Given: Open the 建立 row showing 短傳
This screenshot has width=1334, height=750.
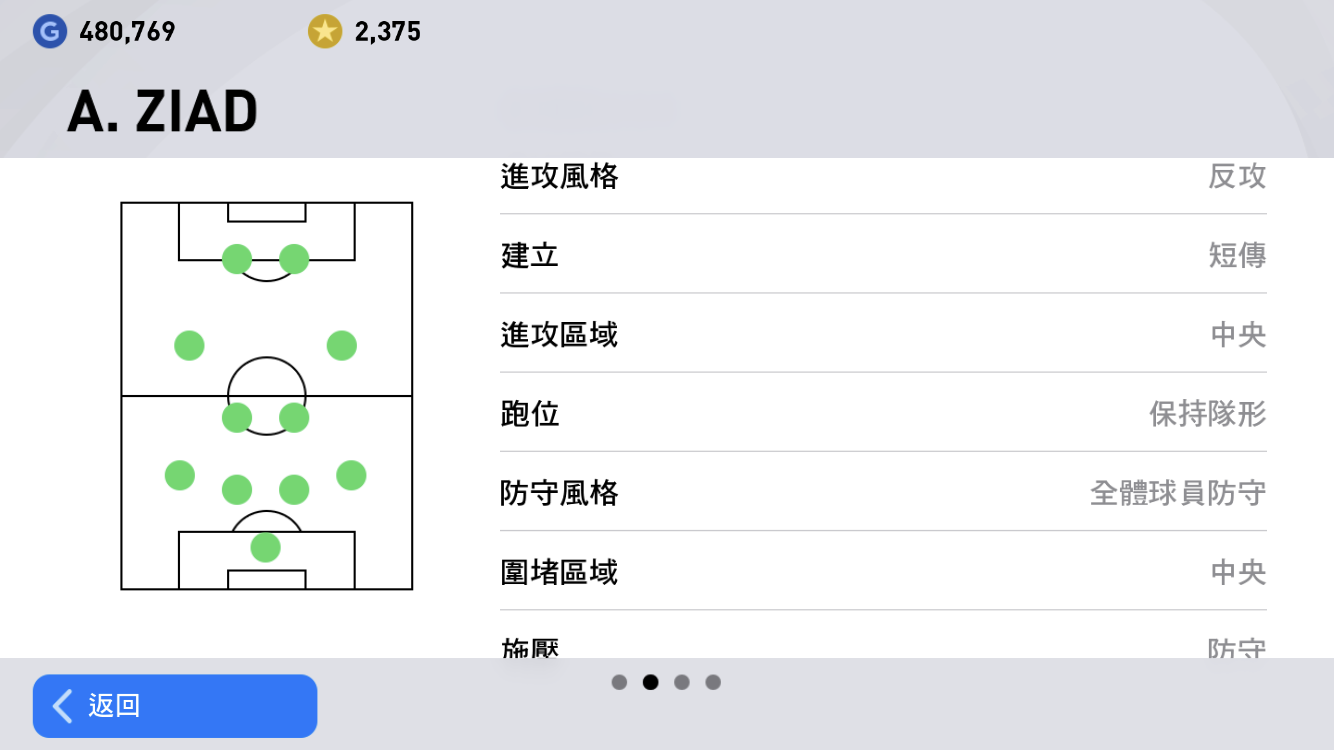Looking at the screenshot, I should pos(883,254).
